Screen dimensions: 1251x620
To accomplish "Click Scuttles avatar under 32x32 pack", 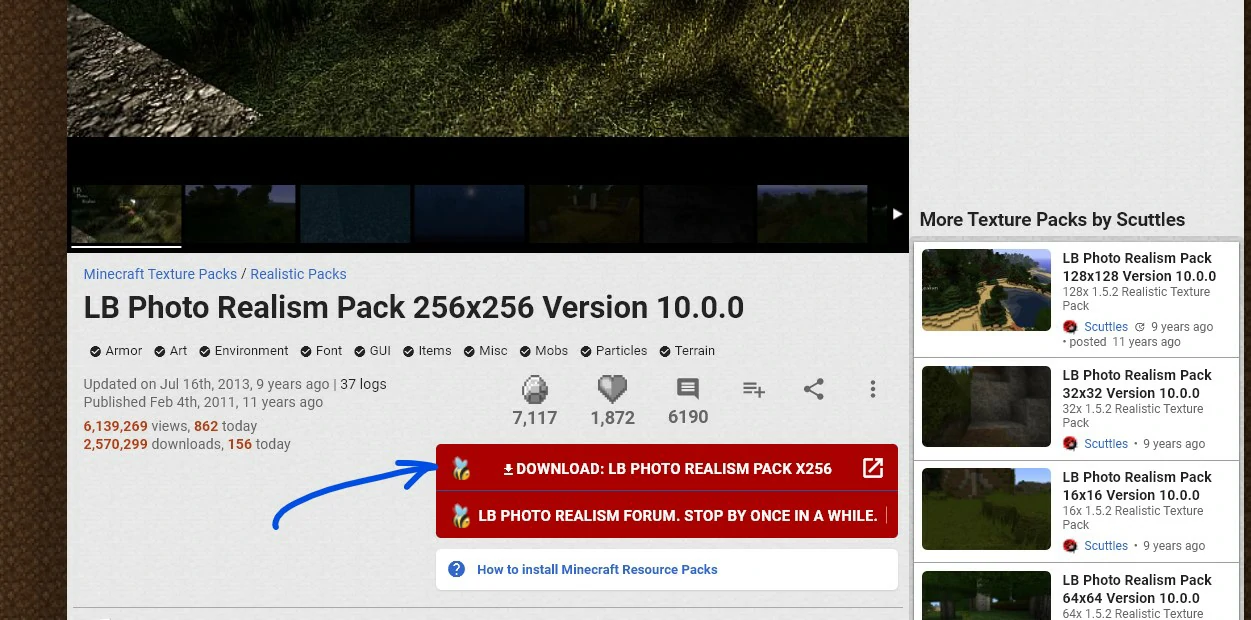I will (x=1070, y=444).
